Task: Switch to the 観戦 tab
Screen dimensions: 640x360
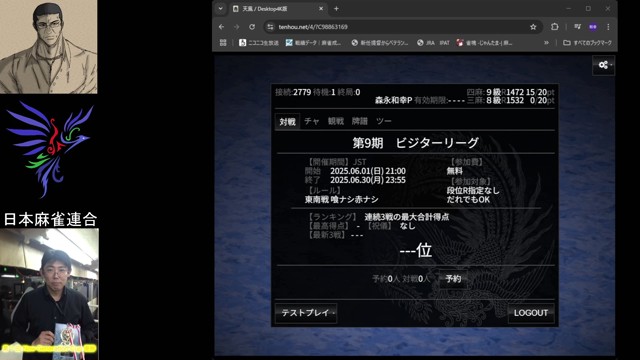Action: [x=336, y=121]
